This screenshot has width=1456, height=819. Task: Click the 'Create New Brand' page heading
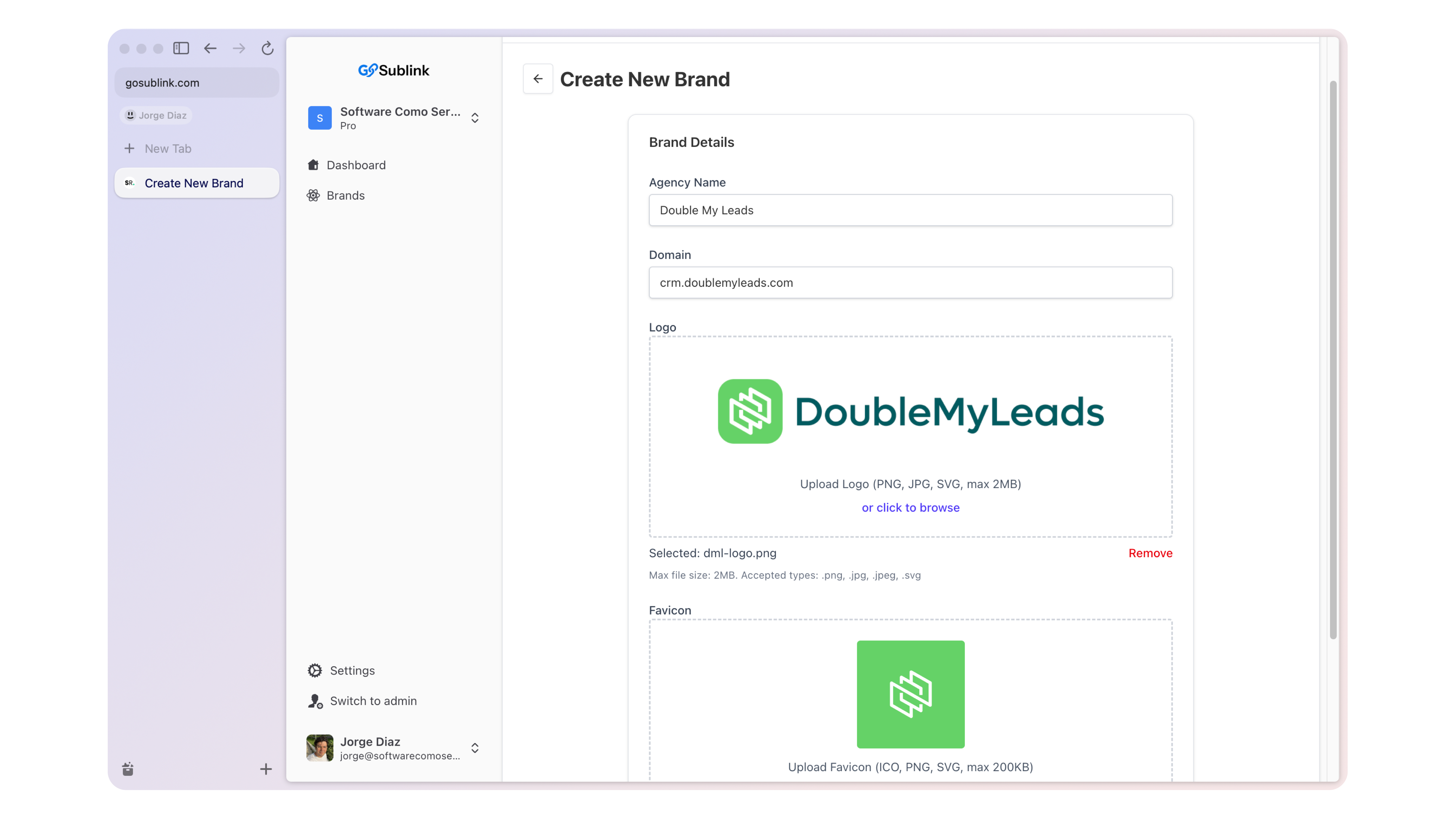point(645,79)
